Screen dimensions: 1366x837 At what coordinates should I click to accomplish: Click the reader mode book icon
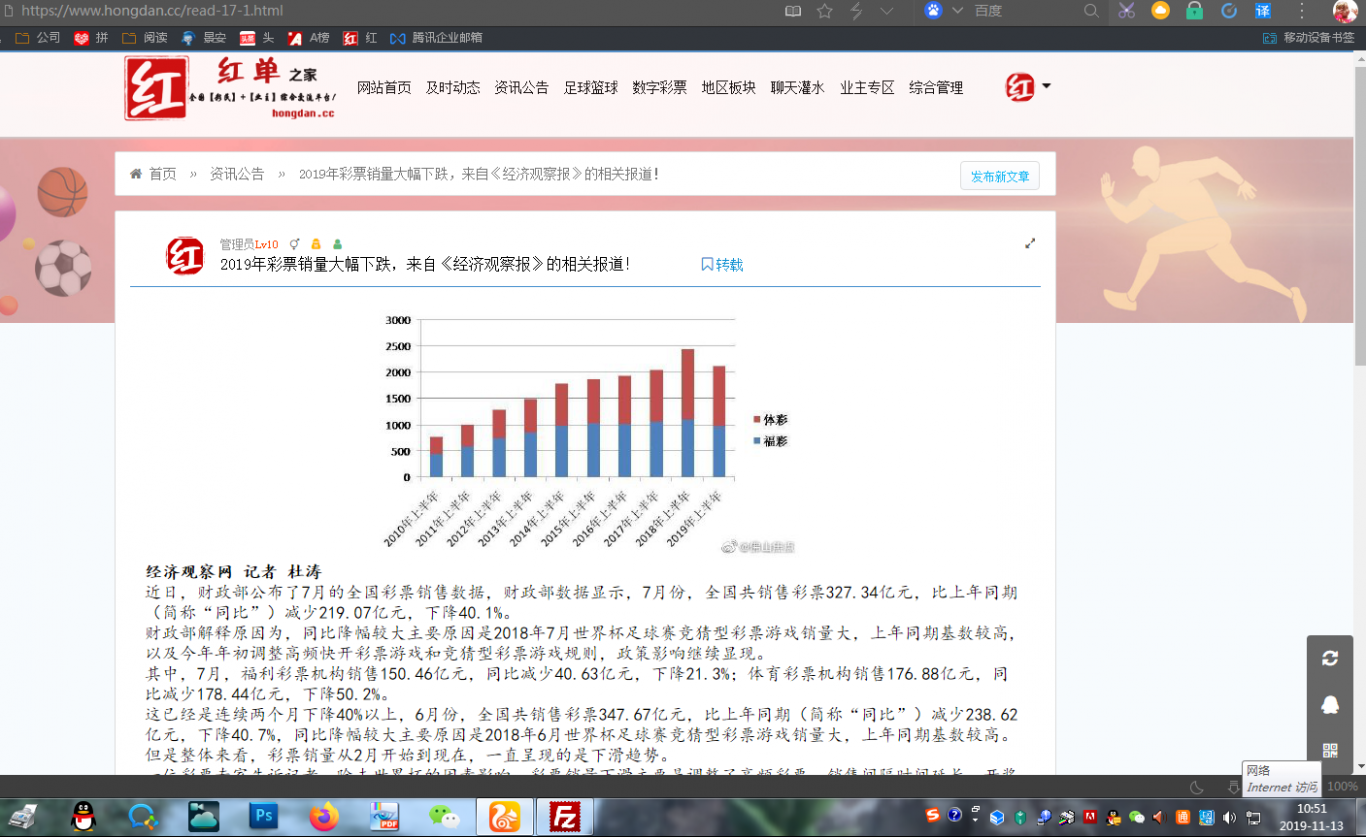[793, 11]
